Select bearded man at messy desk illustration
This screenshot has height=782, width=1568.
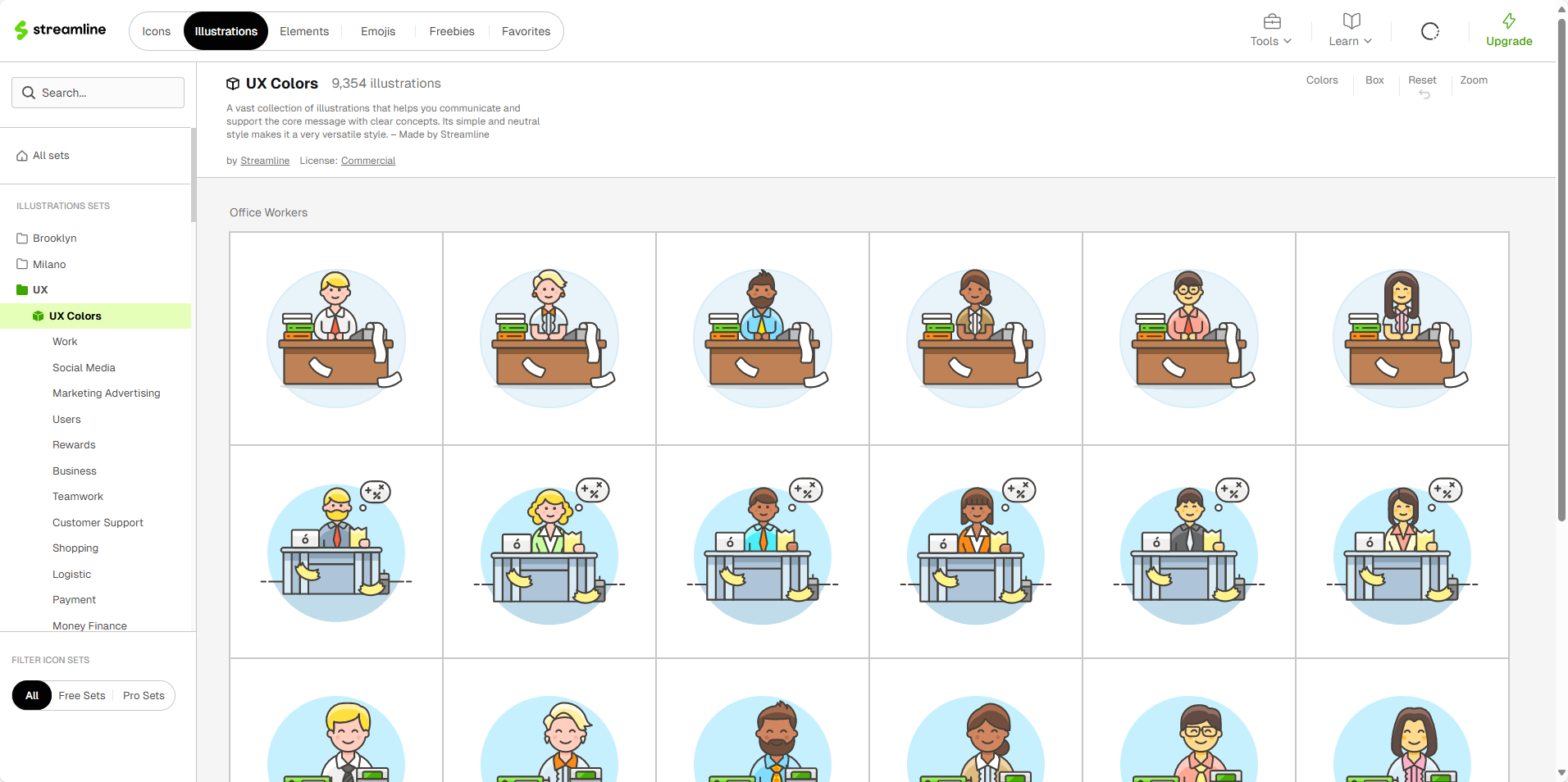[763, 339]
